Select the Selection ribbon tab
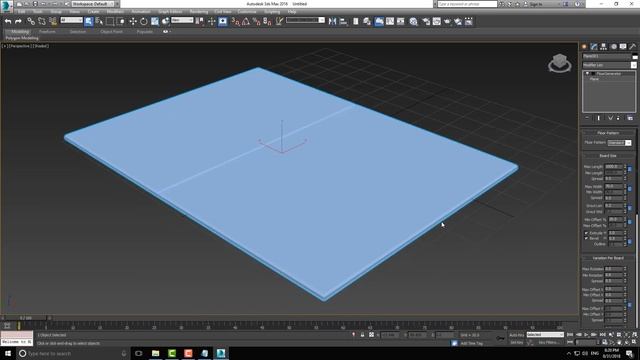This screenshot has width=640, height=360. 78,31
